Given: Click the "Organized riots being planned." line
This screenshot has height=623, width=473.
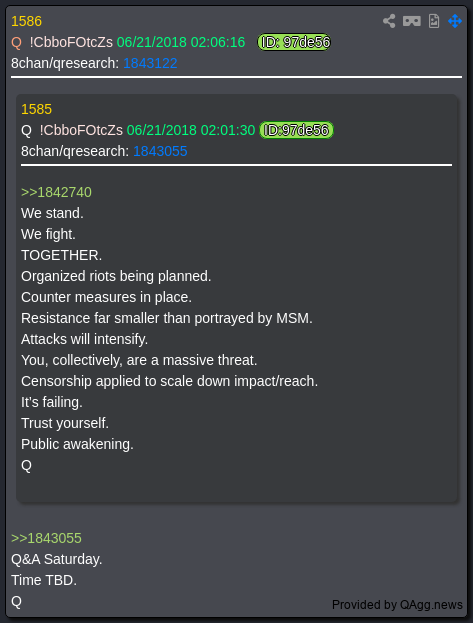Looking at the screenshot, I should coord(116,276).
